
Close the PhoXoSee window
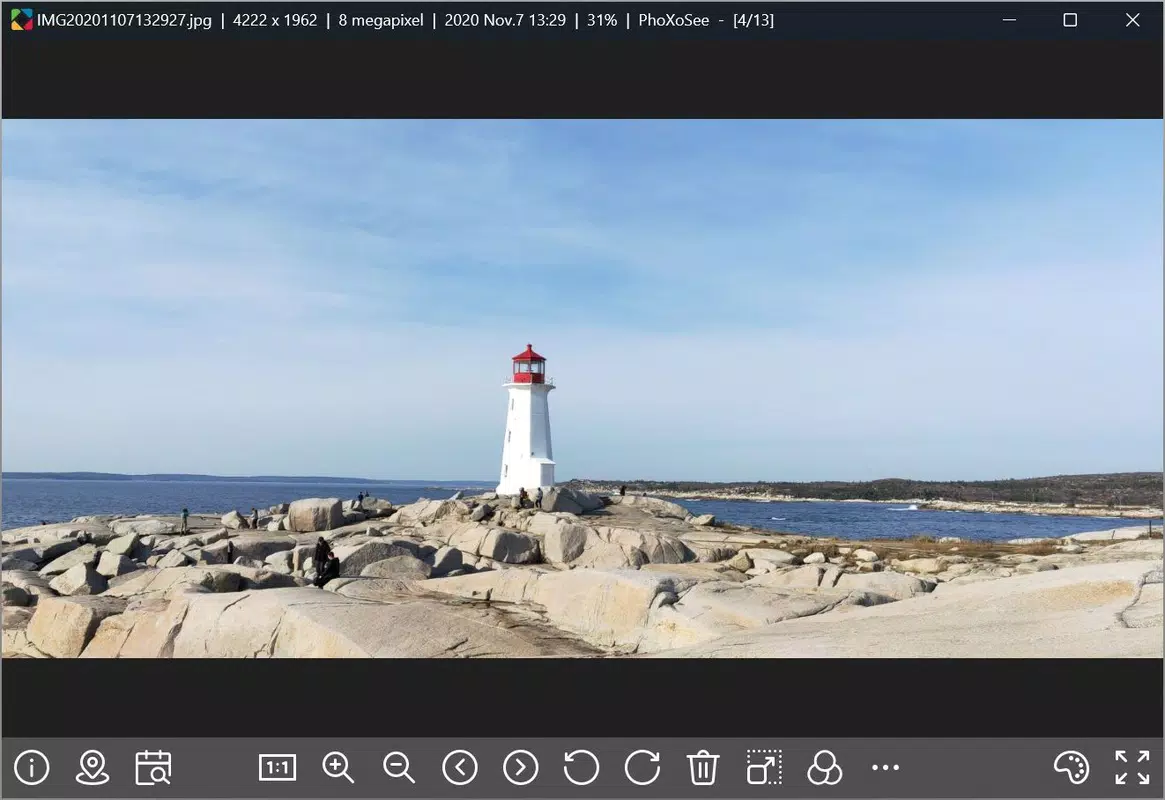click(x=1132, y=20)
